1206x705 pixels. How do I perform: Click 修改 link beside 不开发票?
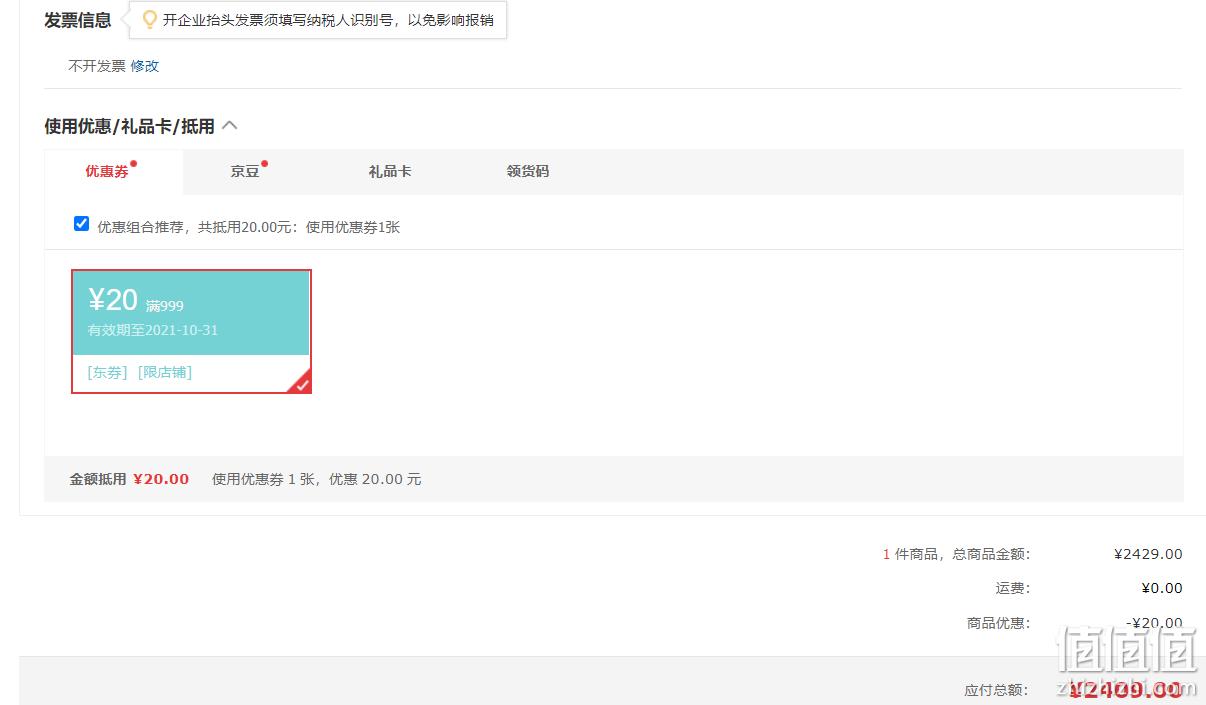point(144,66)
